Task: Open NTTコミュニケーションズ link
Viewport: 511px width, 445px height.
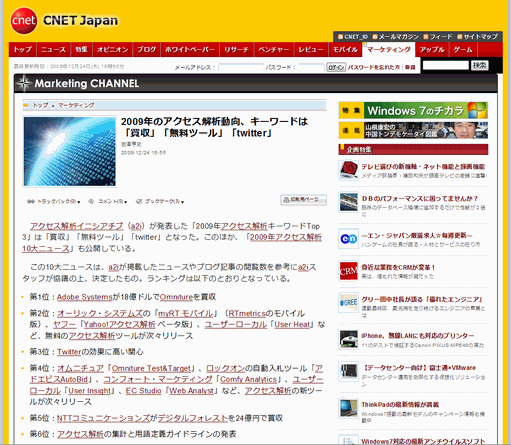Action: coord(103,418)
